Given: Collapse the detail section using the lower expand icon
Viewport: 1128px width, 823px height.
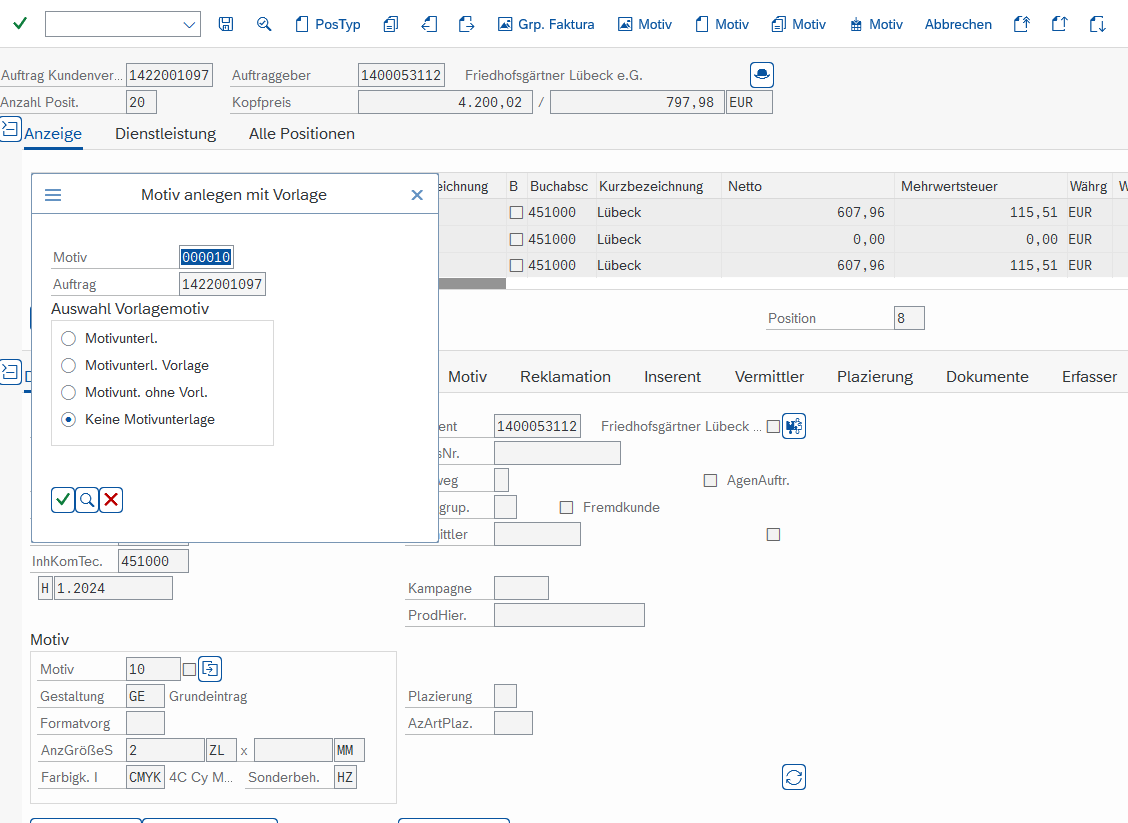Looking at the screenshot, I should tap(11, 372).
